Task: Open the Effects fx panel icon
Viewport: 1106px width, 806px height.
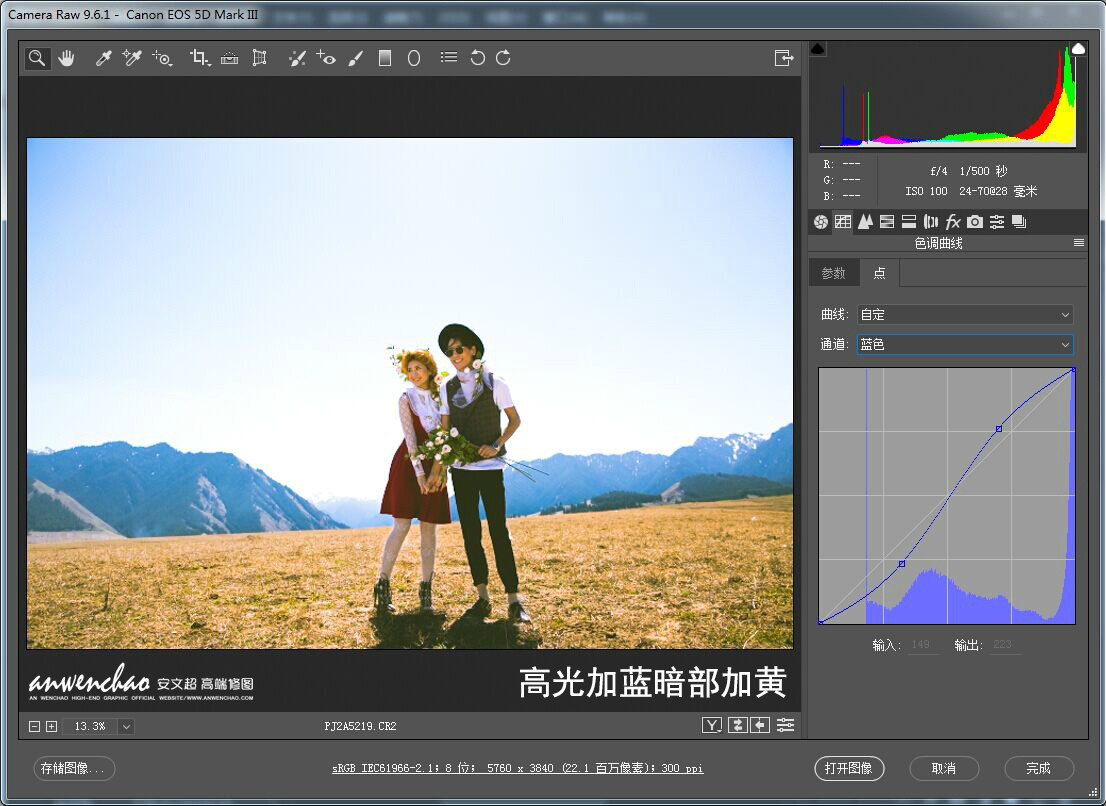Action: point(952,222)
